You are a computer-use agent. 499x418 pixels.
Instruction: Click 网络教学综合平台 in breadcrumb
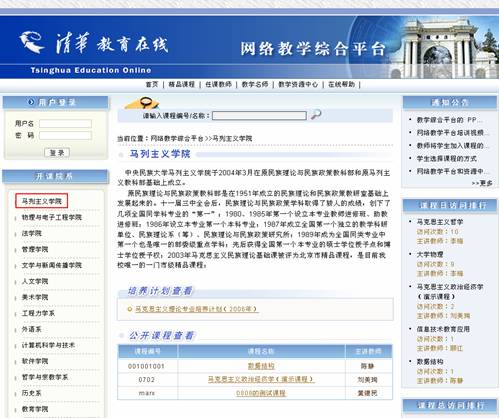[x=177, y=138]
